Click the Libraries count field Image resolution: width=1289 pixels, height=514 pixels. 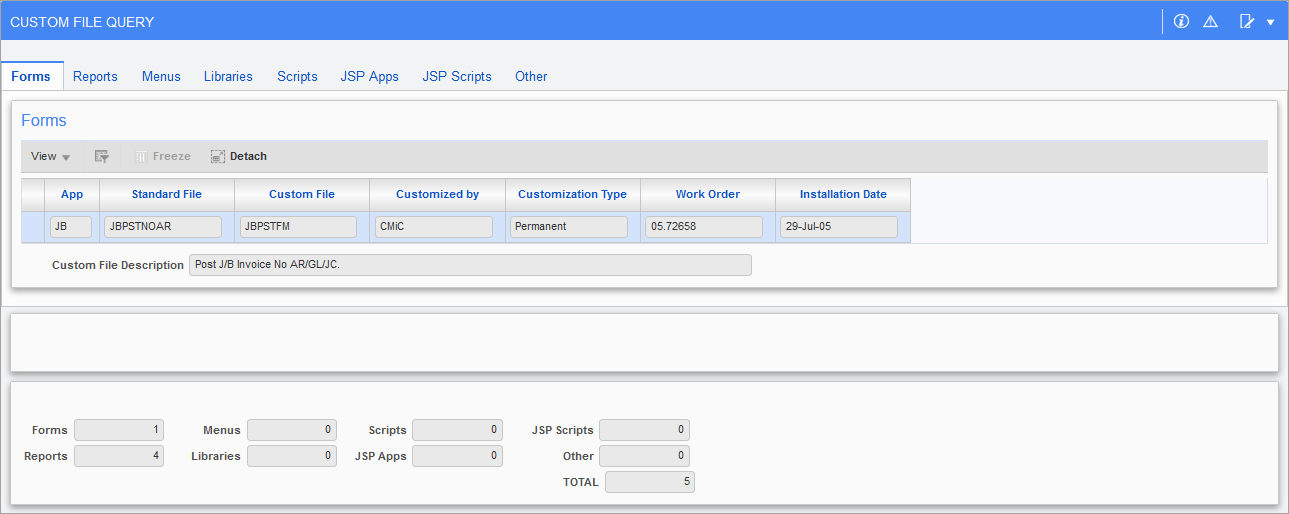(x=292, y=456)
